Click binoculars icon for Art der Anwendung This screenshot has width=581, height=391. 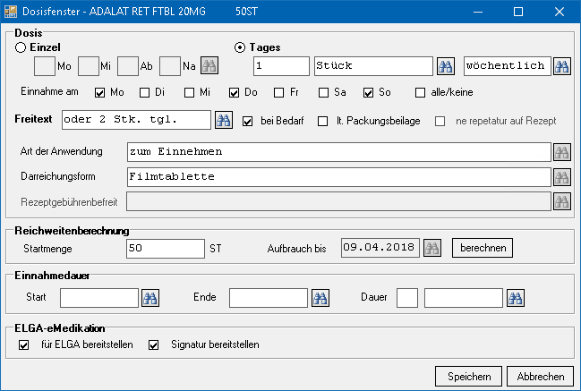(x=562, y=152)
